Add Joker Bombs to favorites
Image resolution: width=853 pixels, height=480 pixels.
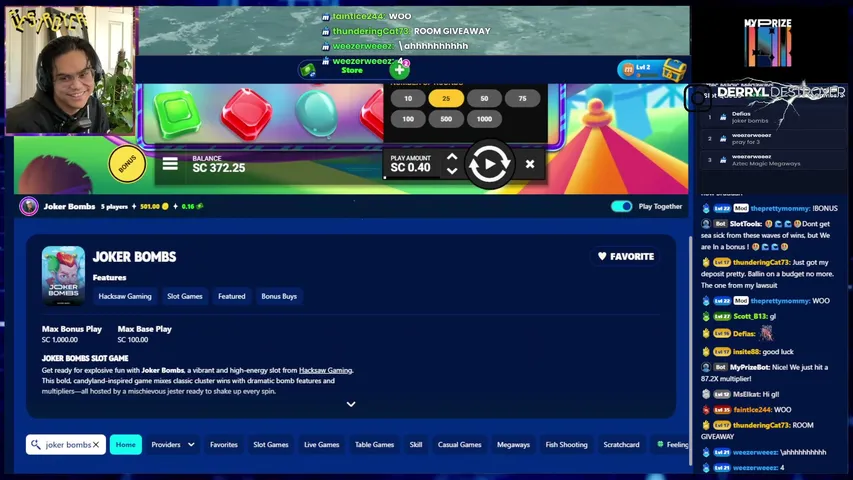tap(626, 256)
